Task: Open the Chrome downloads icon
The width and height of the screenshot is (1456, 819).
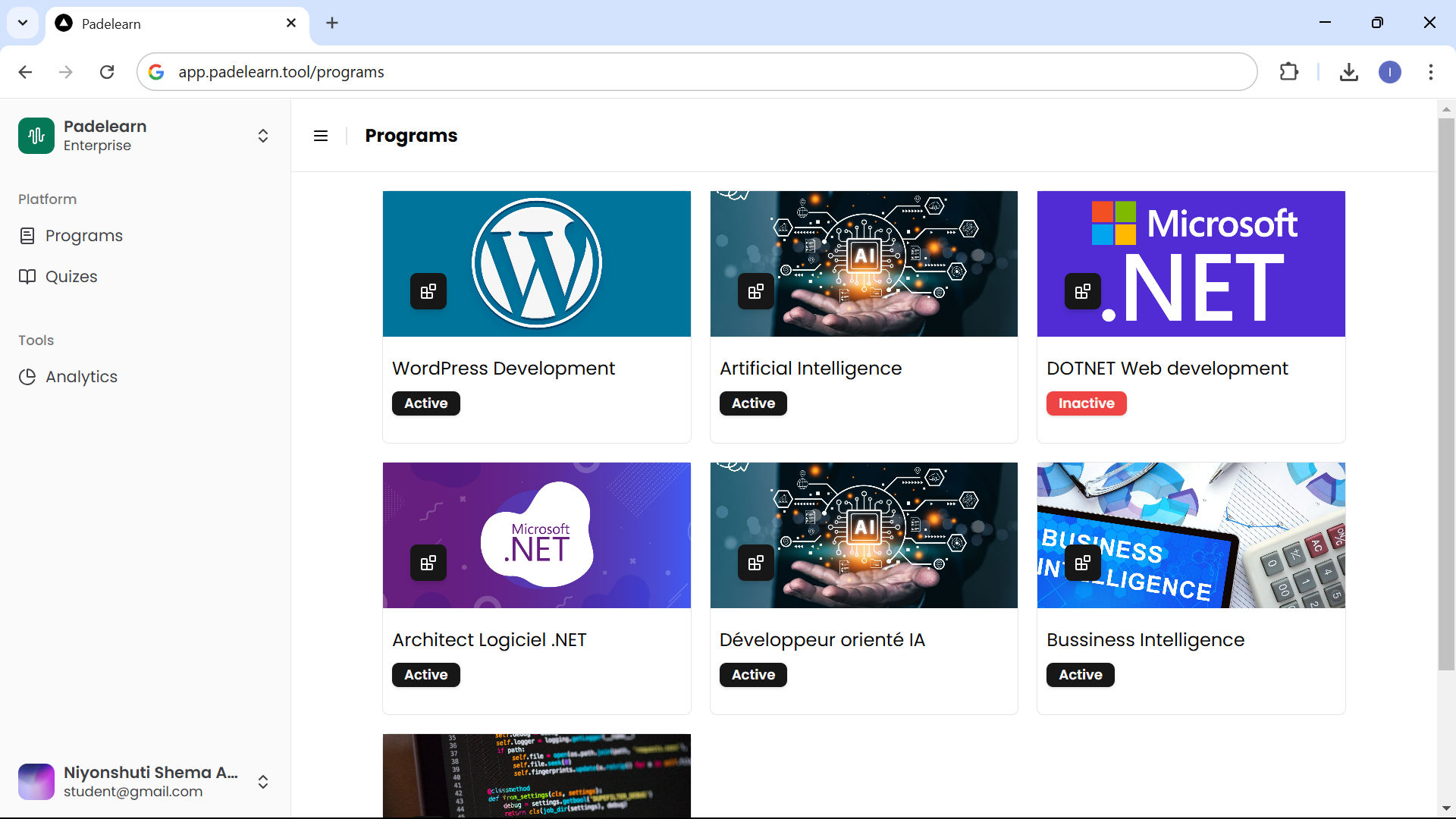Action: (1348, 72)
